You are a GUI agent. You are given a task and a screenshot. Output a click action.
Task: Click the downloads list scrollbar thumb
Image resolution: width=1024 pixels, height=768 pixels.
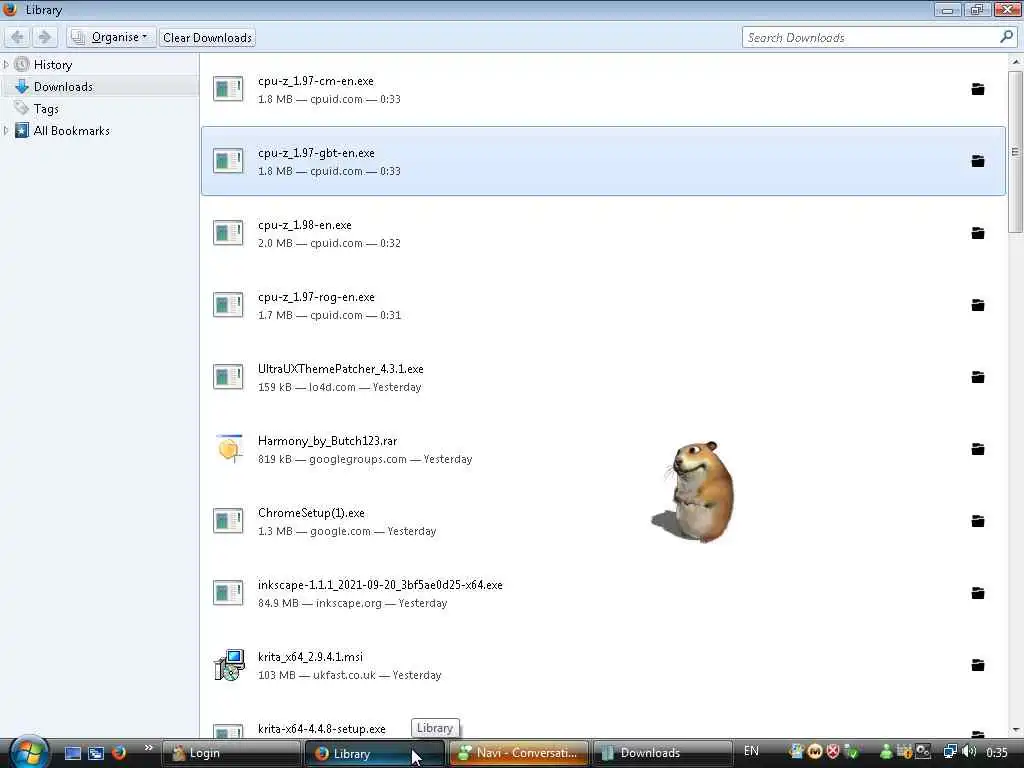(1015, 152)
